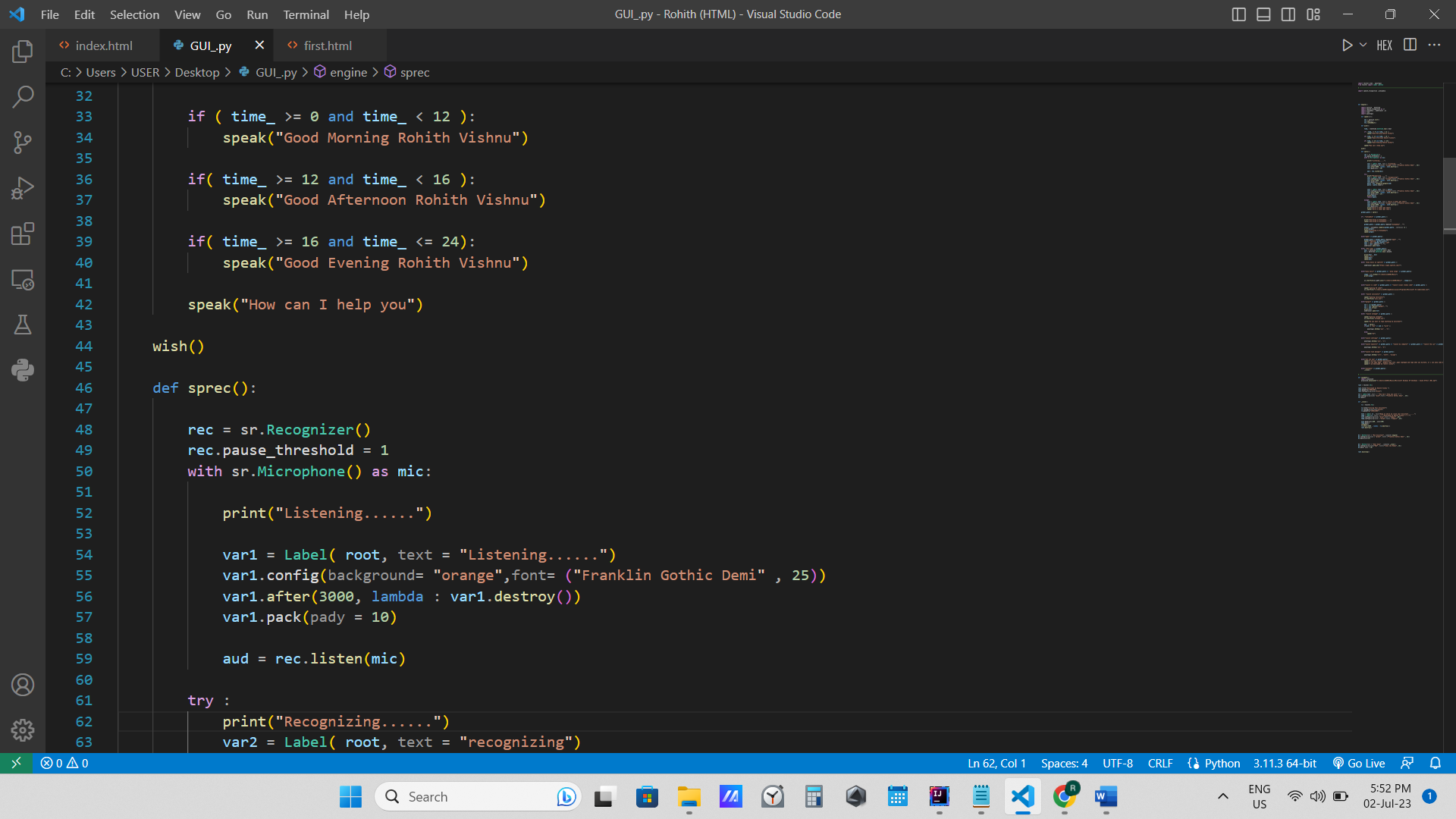The image size is (1456, 819).
Task: Run the Python file with play button
Action: [x=1347, y=45]
